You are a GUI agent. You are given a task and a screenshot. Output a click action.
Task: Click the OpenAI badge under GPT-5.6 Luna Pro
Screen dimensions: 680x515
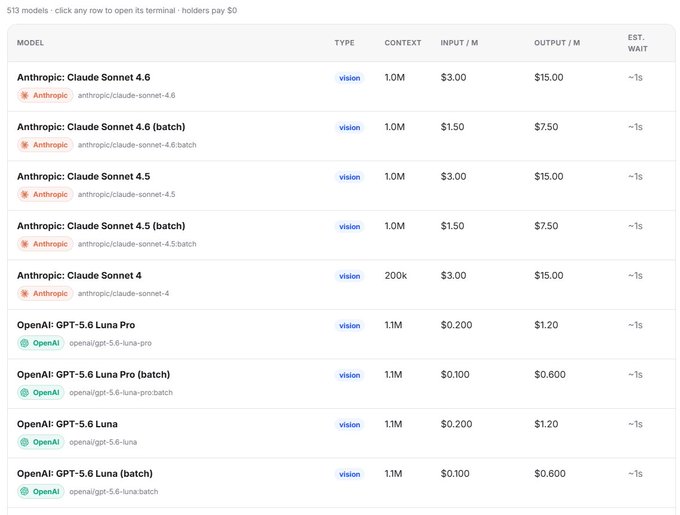click(41, 343)
